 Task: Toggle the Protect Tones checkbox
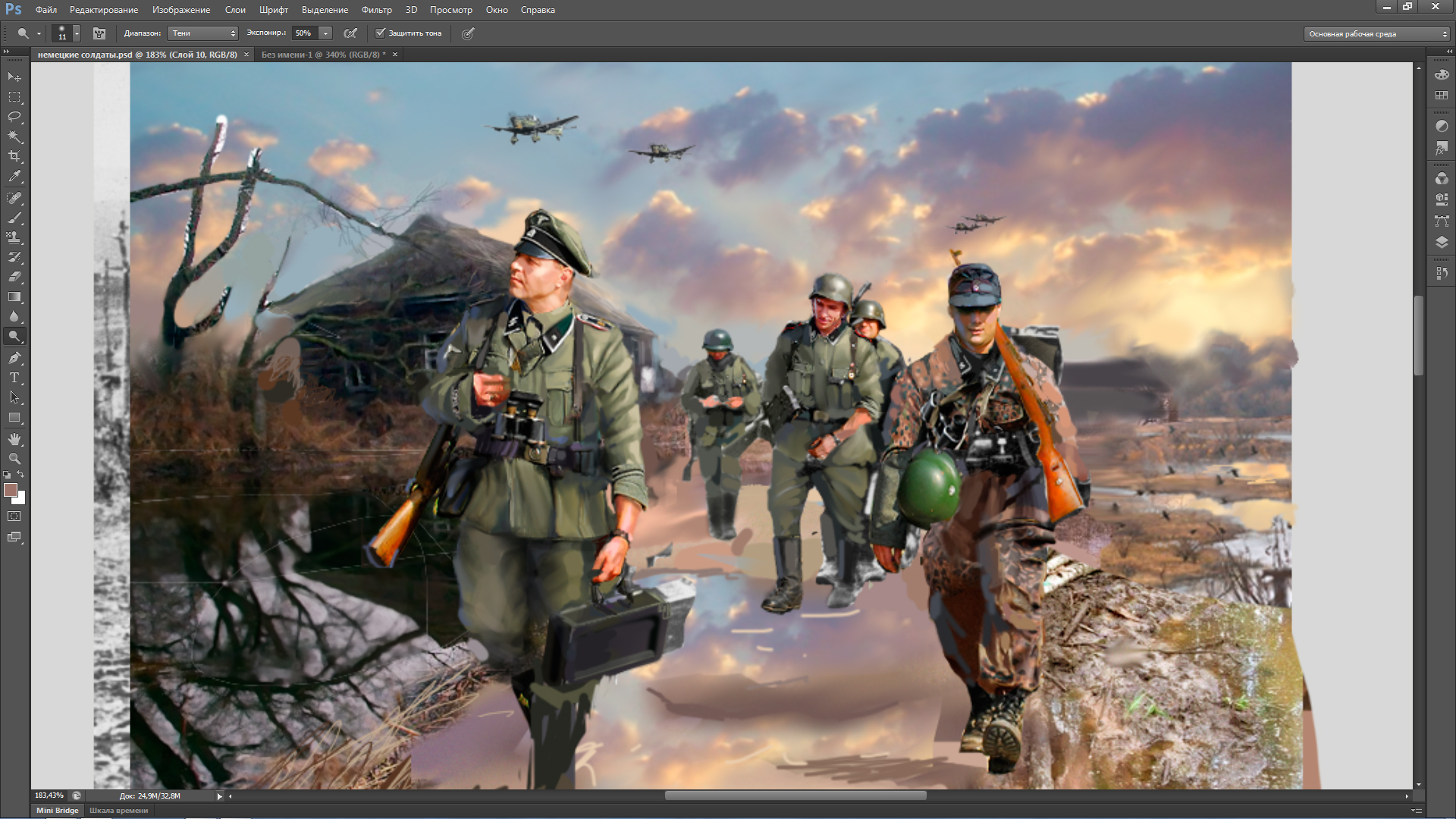[x=381, y=33]
